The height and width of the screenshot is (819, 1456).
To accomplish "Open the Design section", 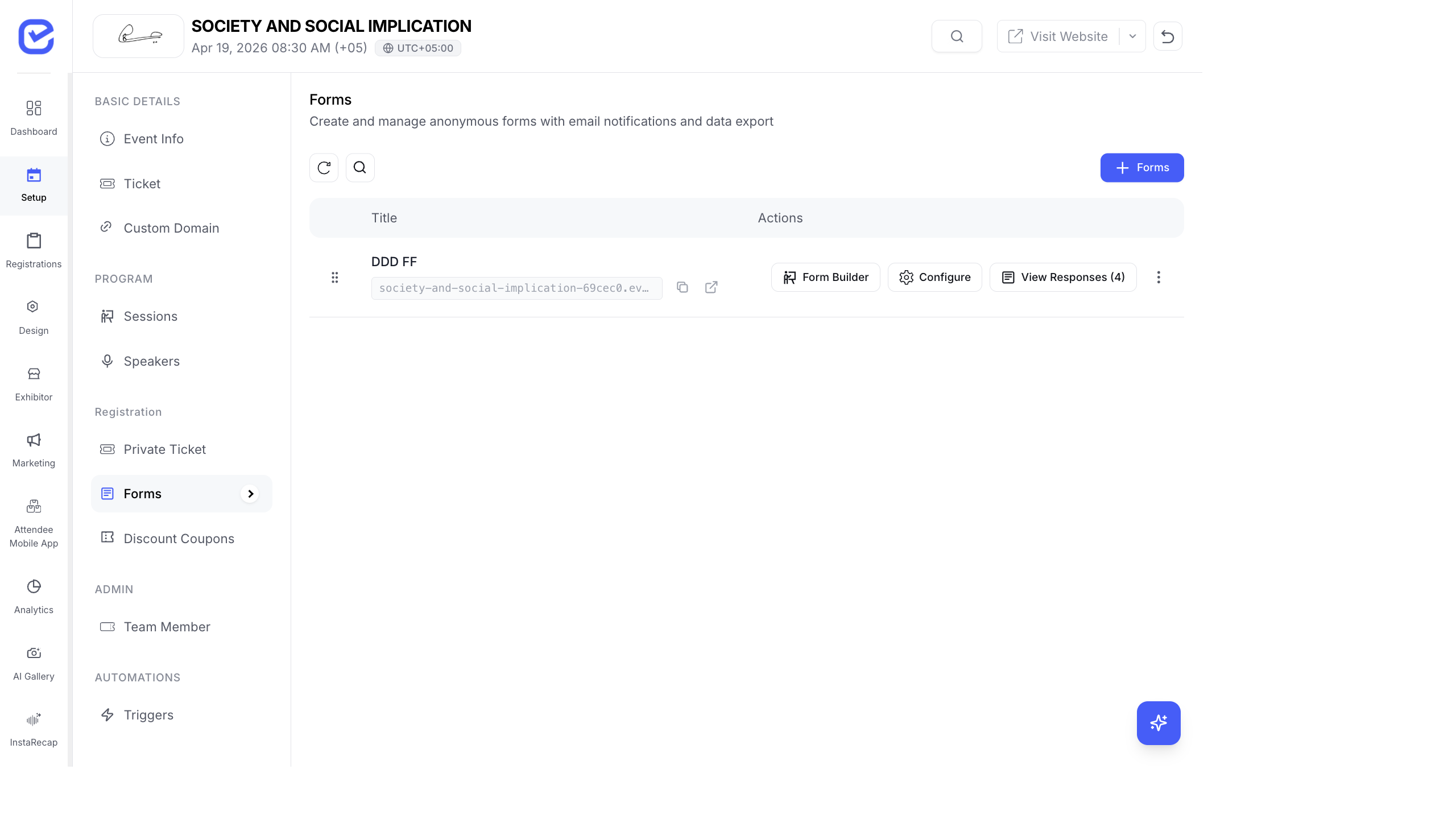I will click(34, 317).
